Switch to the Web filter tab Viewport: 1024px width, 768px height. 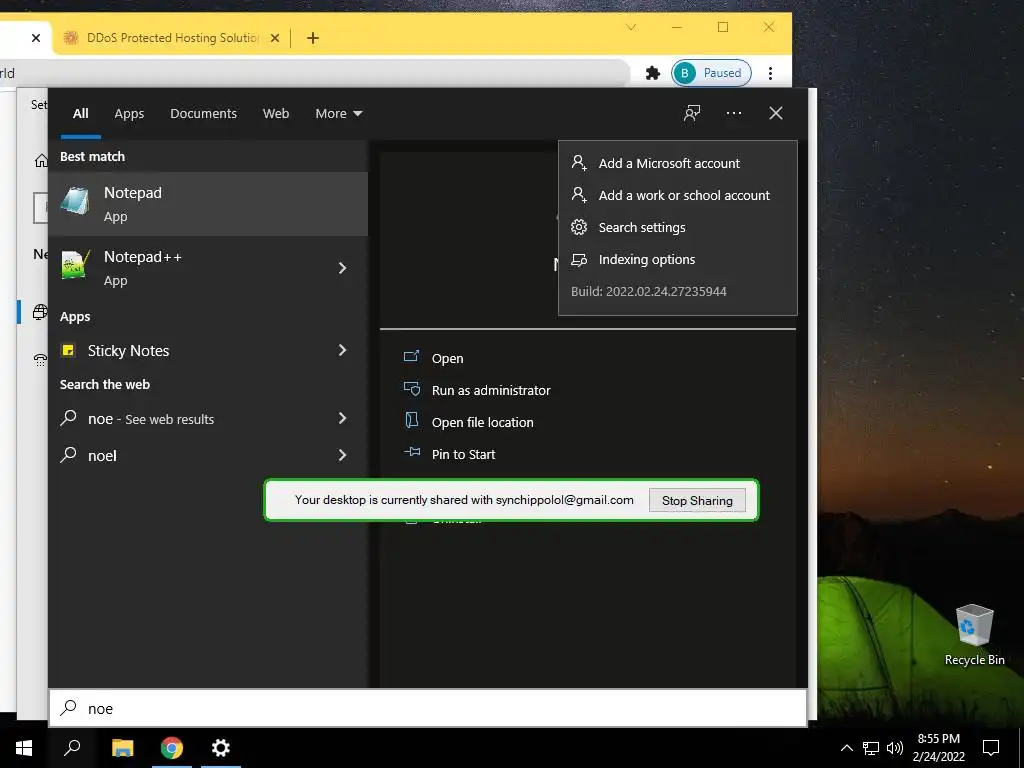click(x=276, y=114)
